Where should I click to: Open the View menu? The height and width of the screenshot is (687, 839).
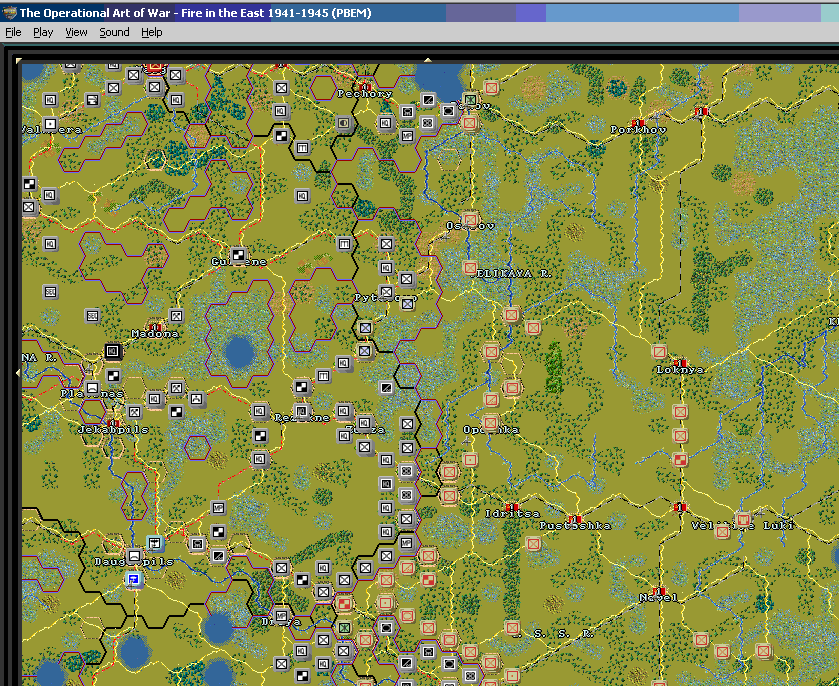pos(76,32)
